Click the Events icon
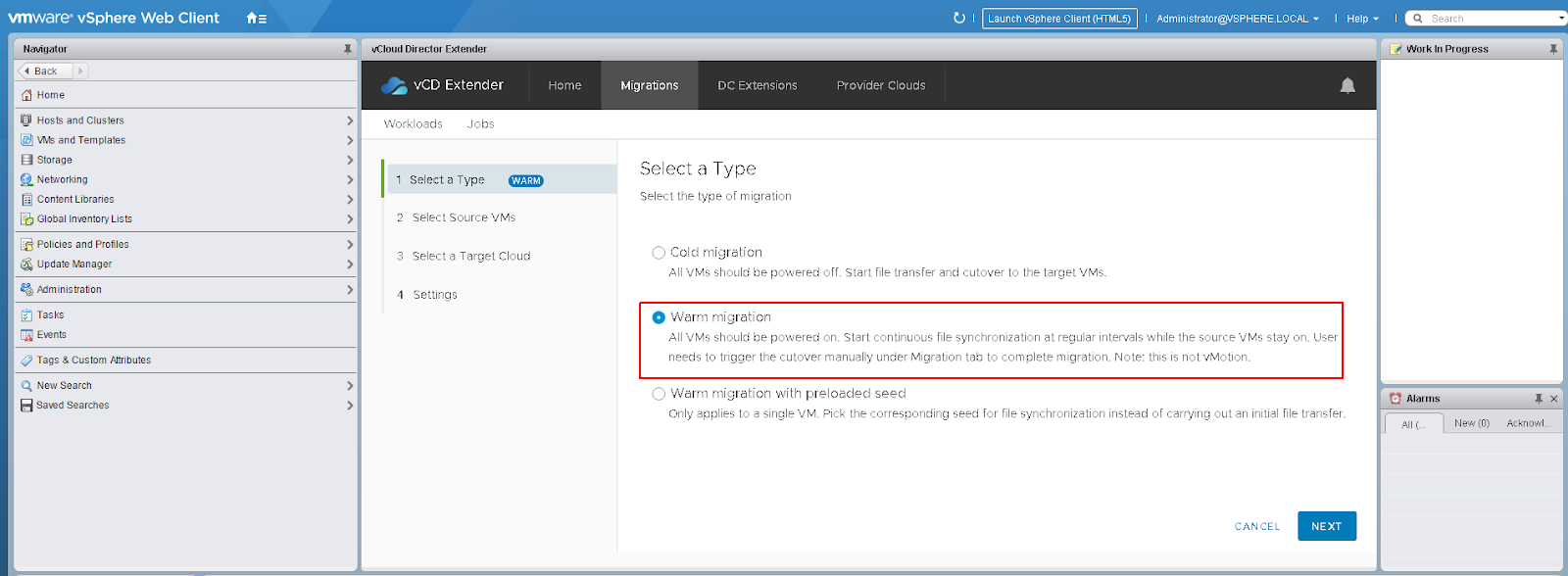Viewport: 1568px width, 576px height. coord(26,335)
